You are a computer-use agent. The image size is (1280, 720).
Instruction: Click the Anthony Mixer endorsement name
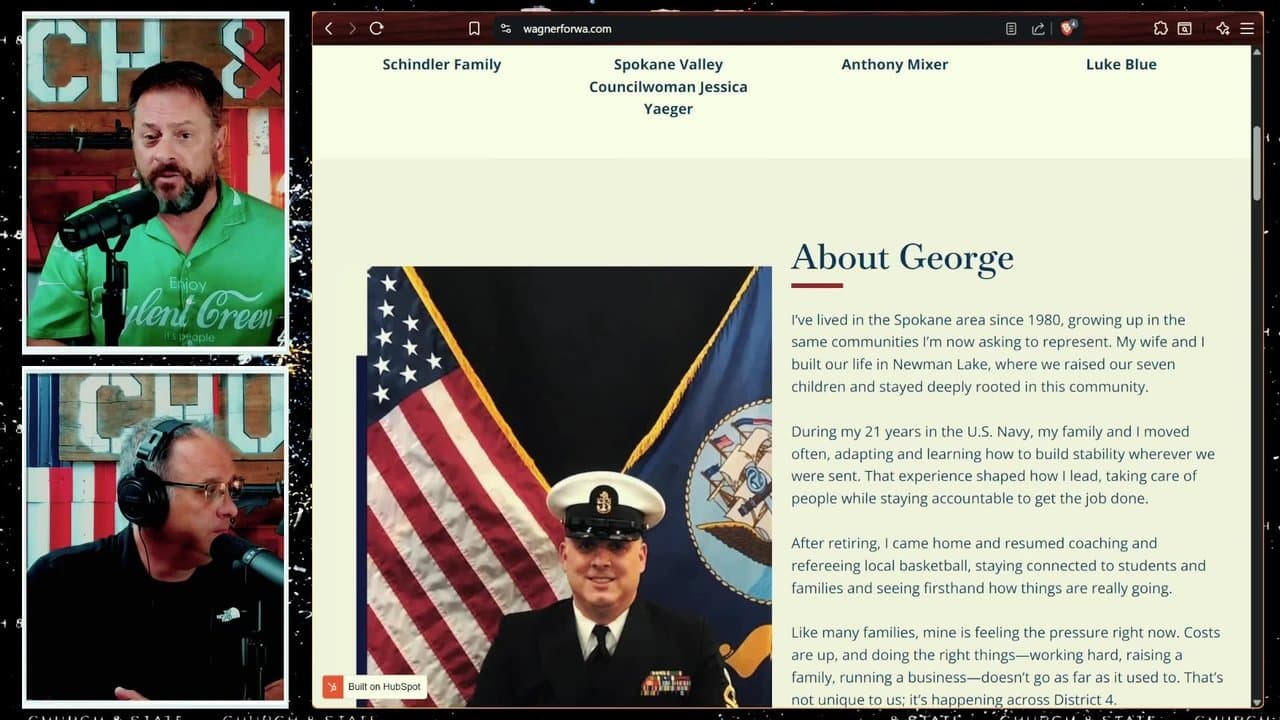(895, 64)
